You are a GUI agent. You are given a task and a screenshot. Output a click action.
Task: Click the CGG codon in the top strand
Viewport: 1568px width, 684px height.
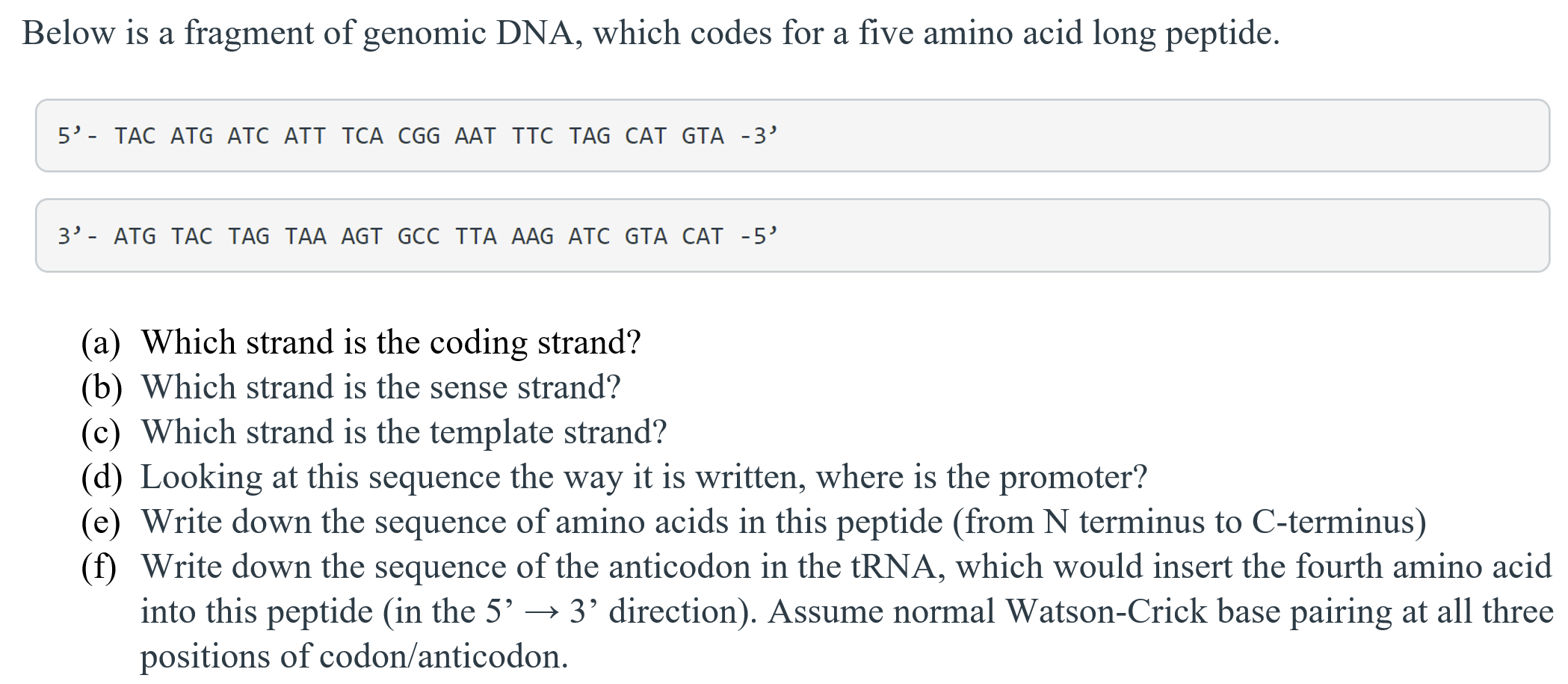click(419, 136)
